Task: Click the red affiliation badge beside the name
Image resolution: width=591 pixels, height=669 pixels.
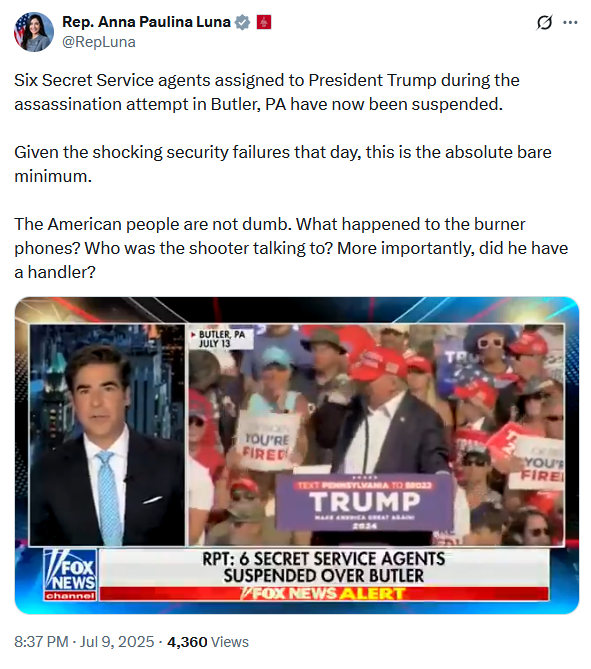Action: click(x=264, y=22)
